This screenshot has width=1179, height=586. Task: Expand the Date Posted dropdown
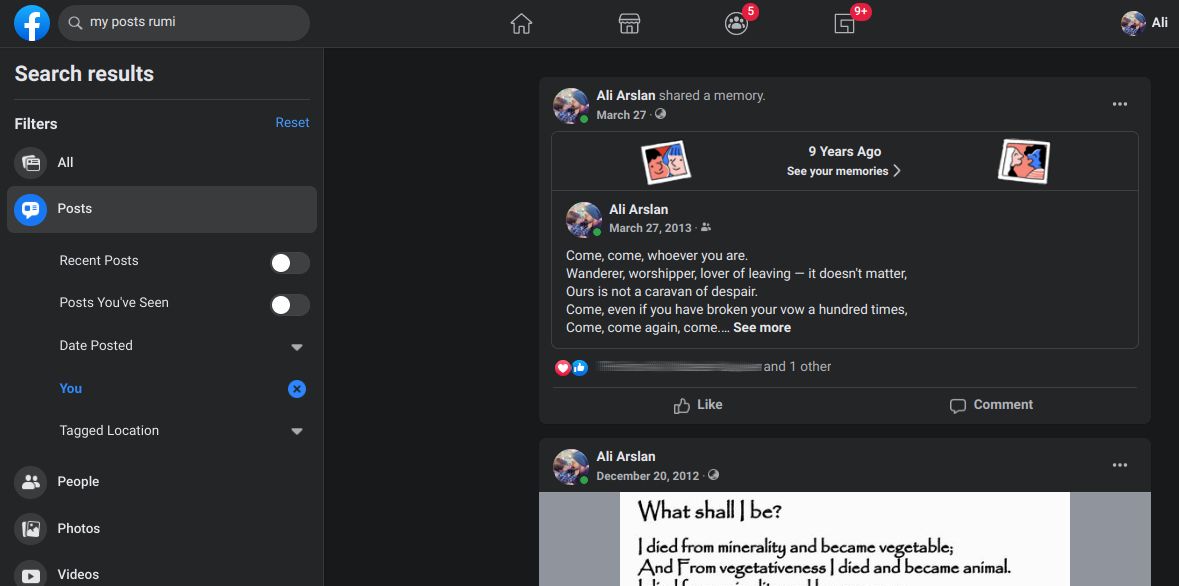(x=296, y=345)
